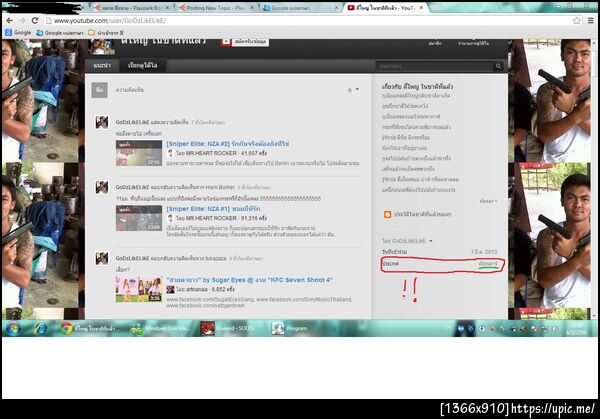This screenshot has height=419, width=600.
Task: Close the active YouTube tab
Action: coord(421,8)
